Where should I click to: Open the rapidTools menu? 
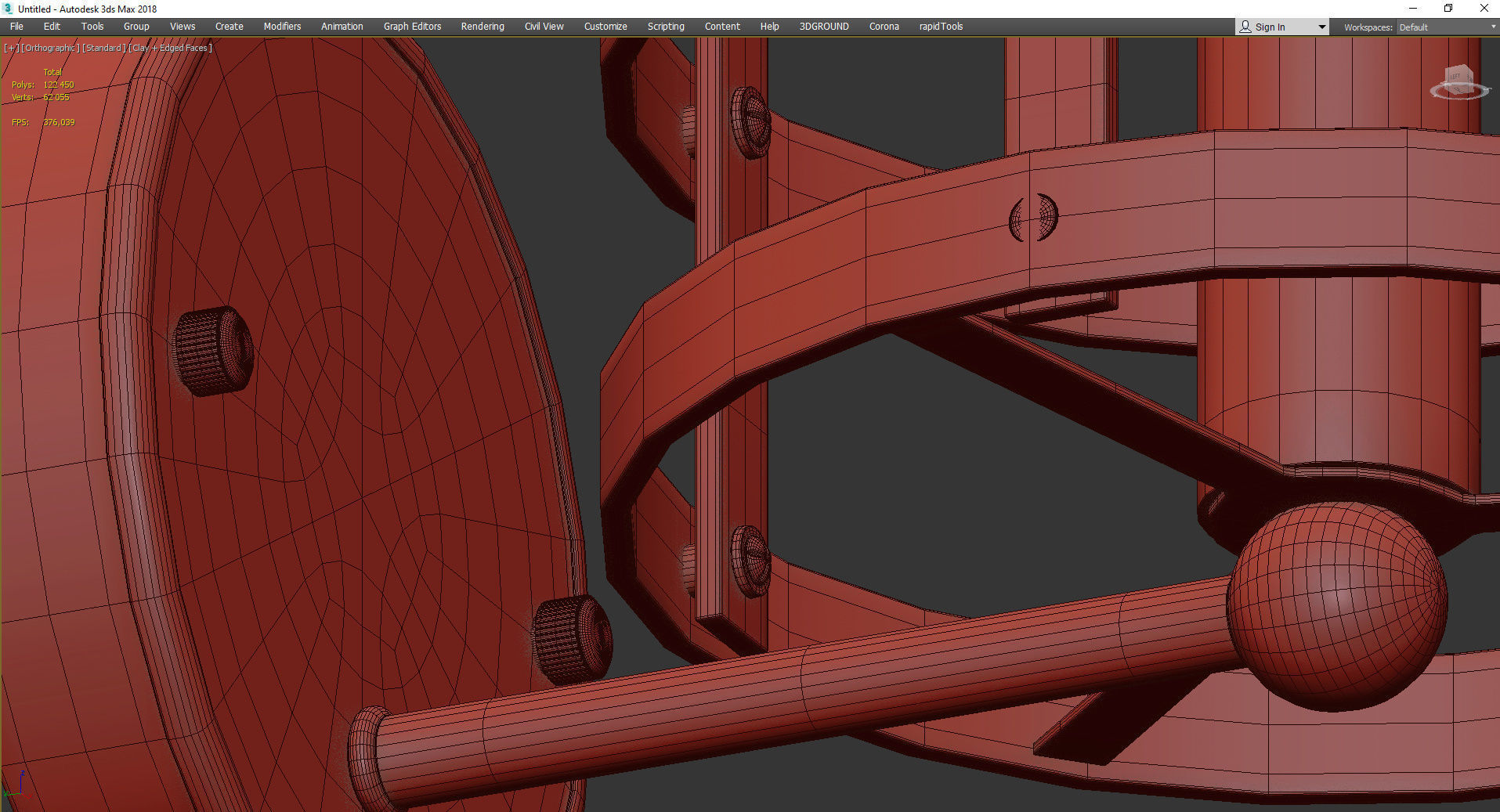(941, 27)
